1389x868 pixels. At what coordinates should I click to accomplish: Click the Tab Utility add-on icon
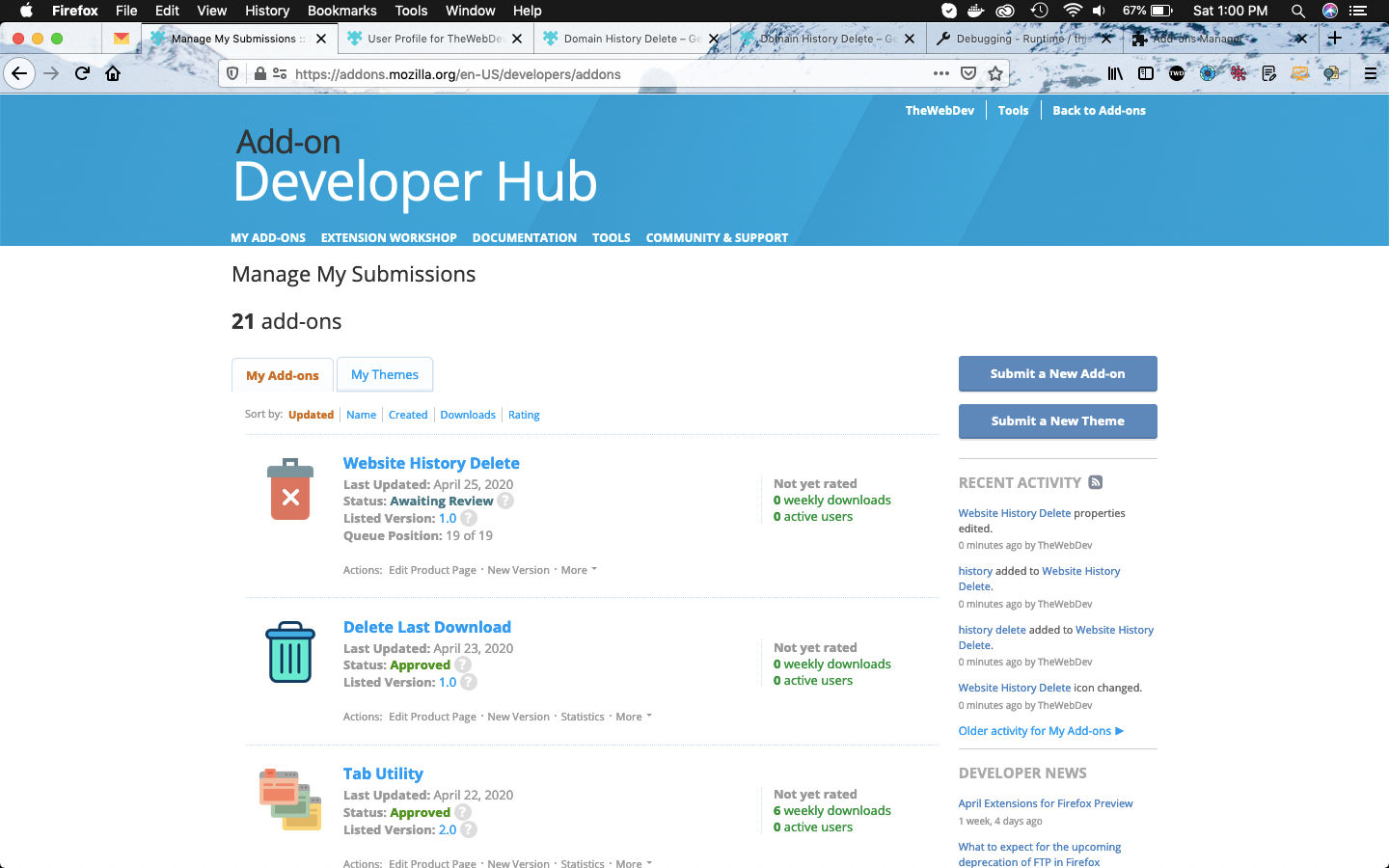pyautogui.click(x=290, y=800)
